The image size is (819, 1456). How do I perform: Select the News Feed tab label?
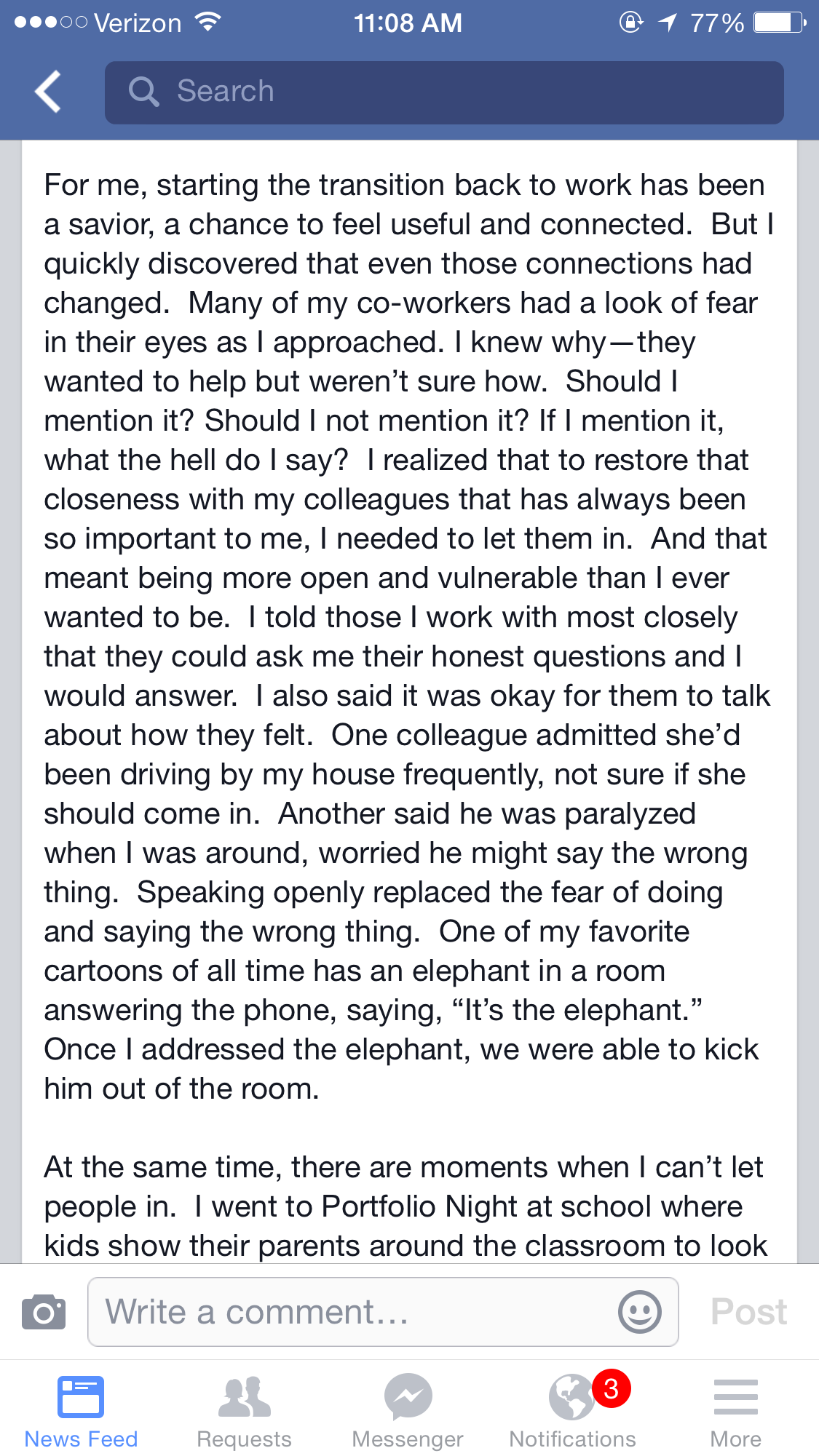point(81,1439)
